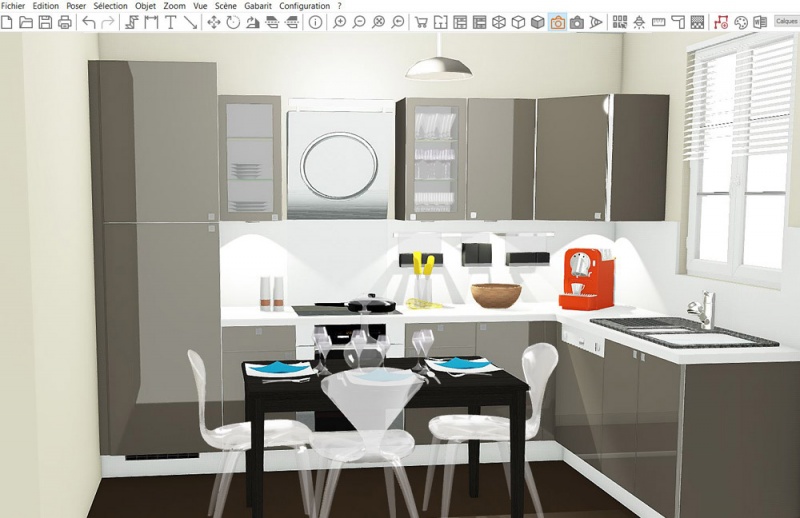800x518 pixels.
Task: Click the Calques button
Action: coord(786,21)
